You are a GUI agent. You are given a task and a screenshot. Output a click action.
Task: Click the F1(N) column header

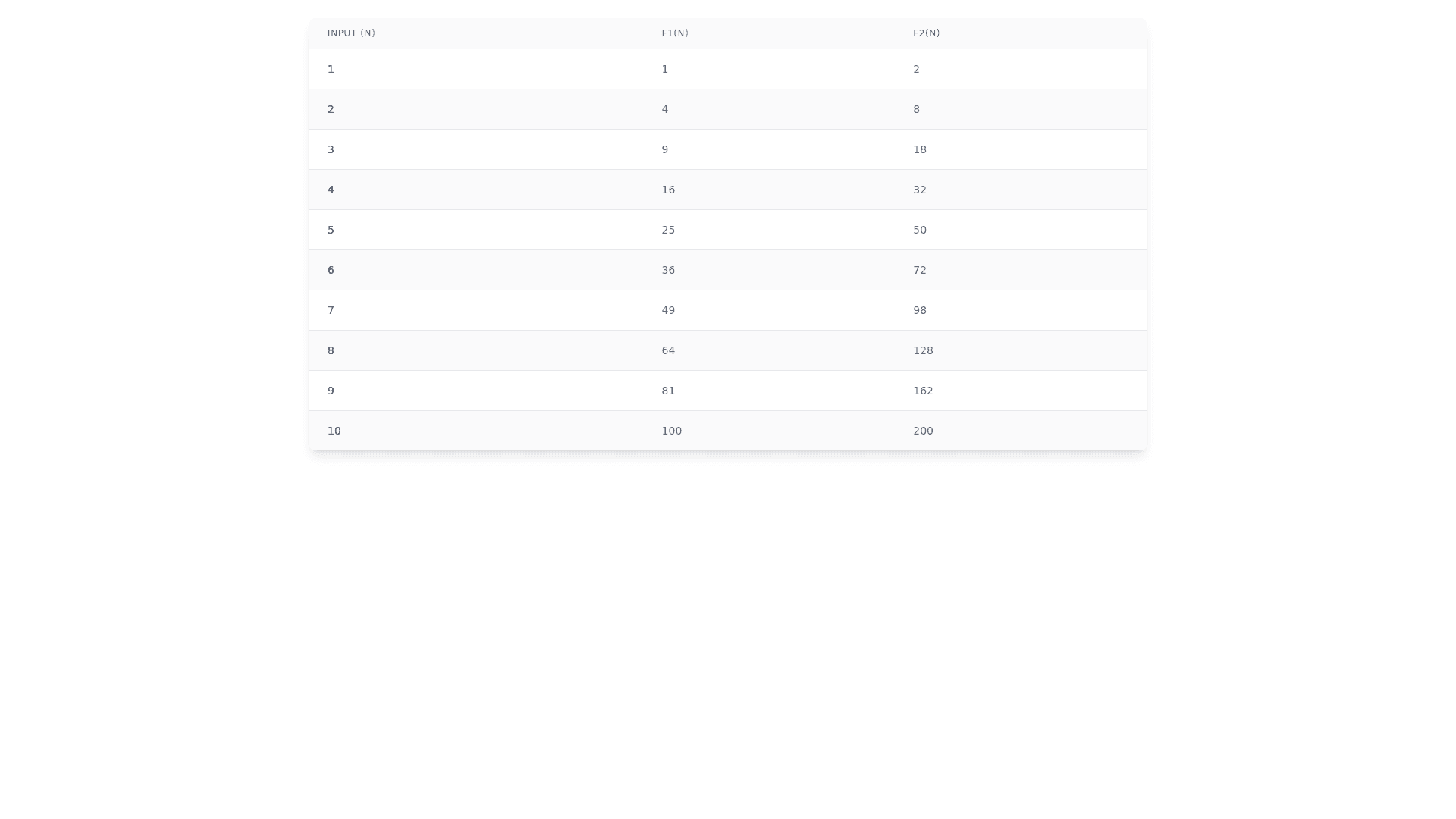[x=674, y=33]
